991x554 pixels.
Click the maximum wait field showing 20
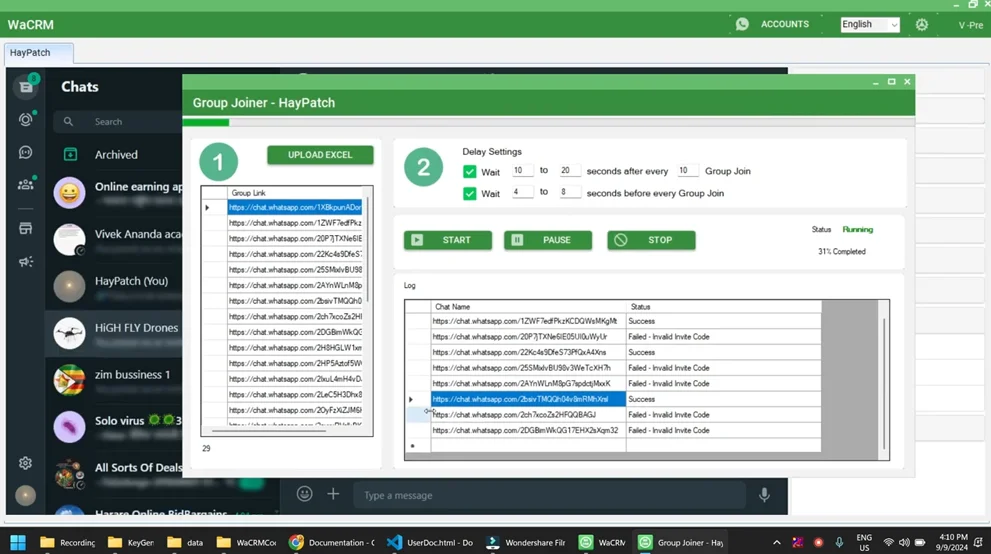click(569, 171)
